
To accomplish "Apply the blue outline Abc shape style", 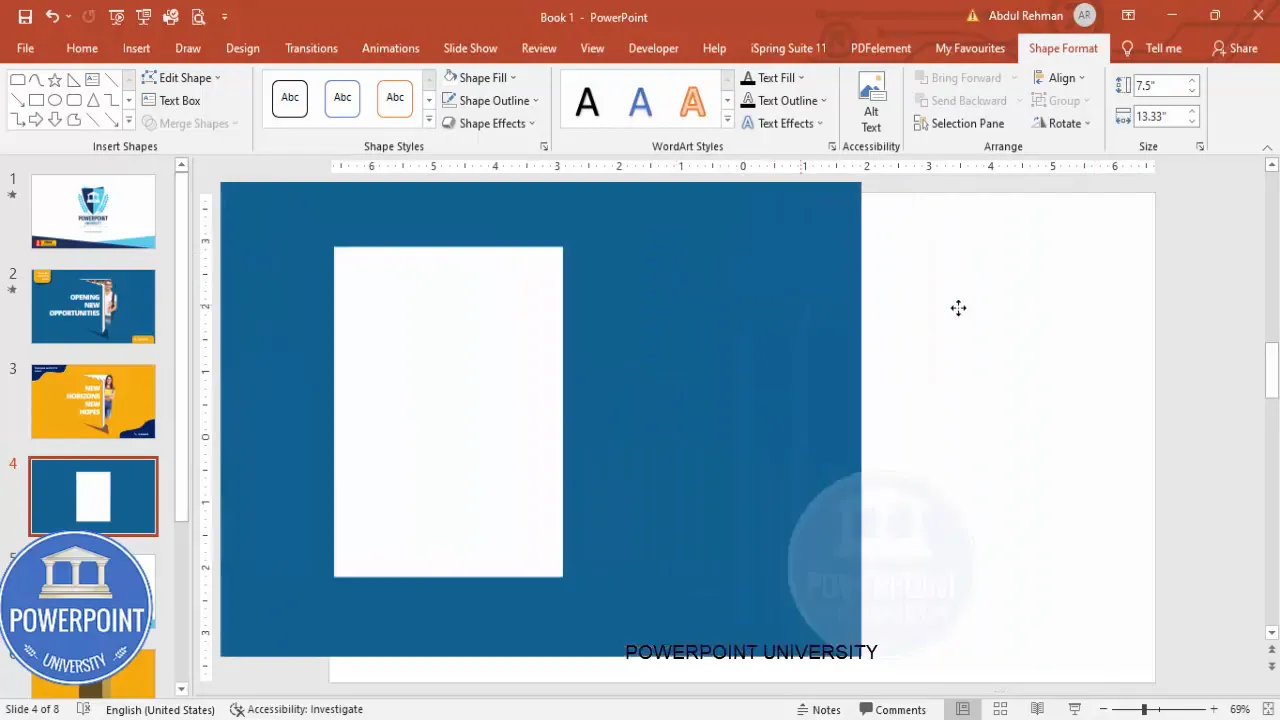I will click(342, 98).
